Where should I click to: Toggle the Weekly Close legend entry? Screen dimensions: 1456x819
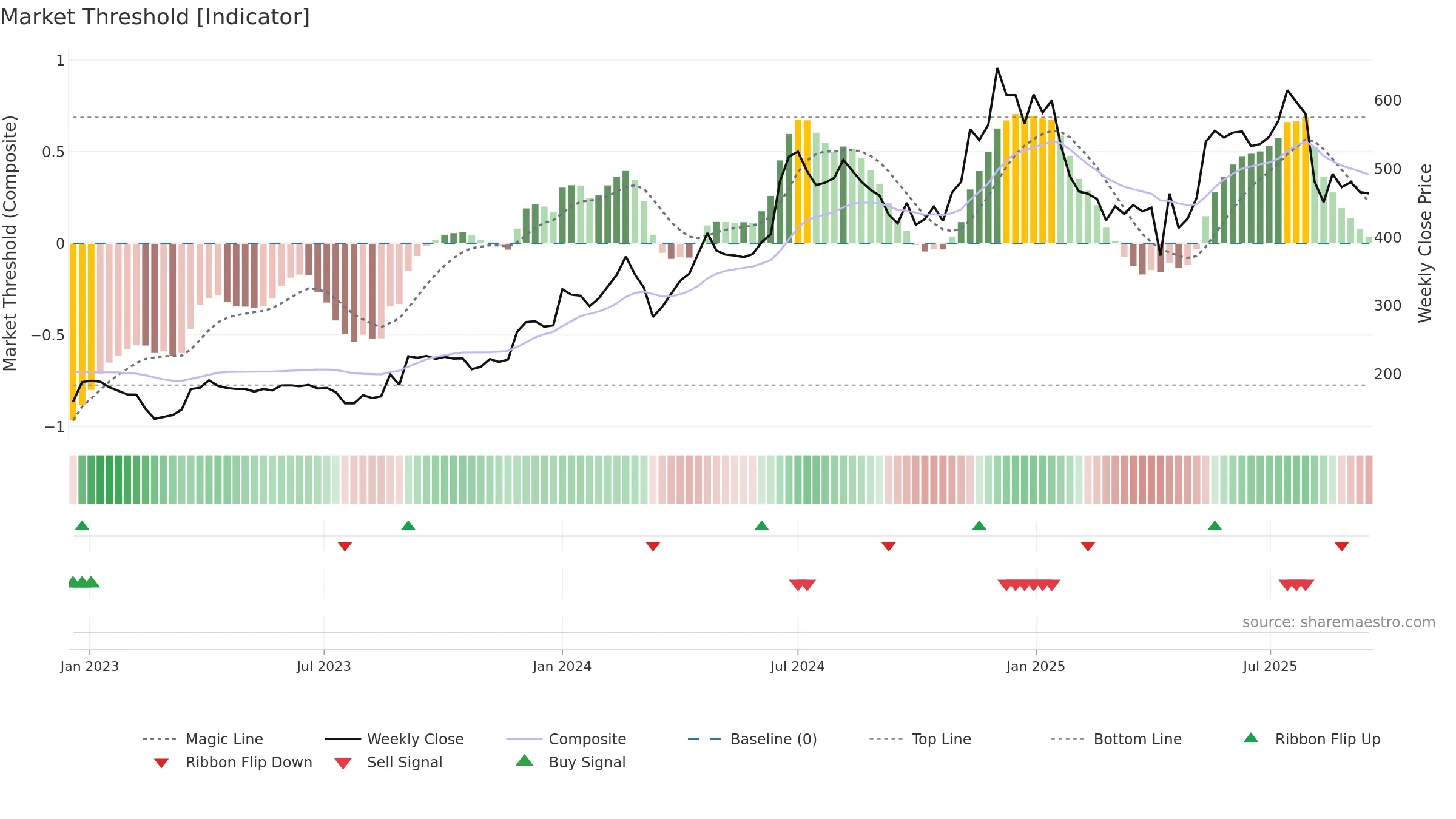394,739
